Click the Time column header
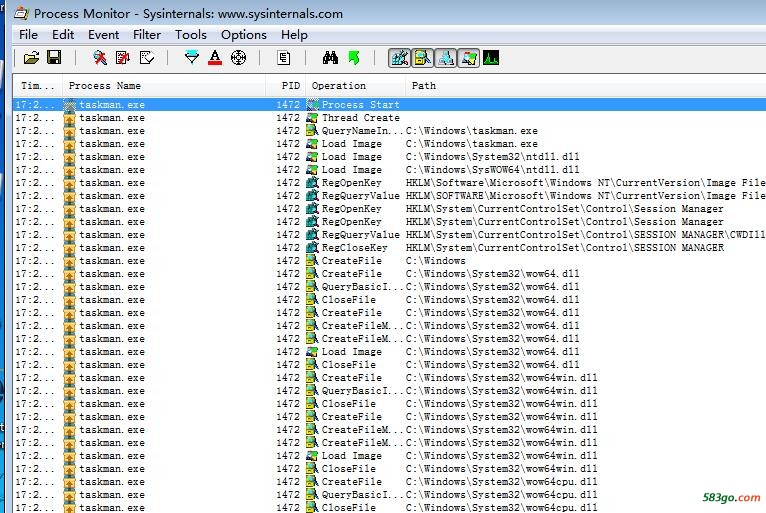 (x=38, y=86)
